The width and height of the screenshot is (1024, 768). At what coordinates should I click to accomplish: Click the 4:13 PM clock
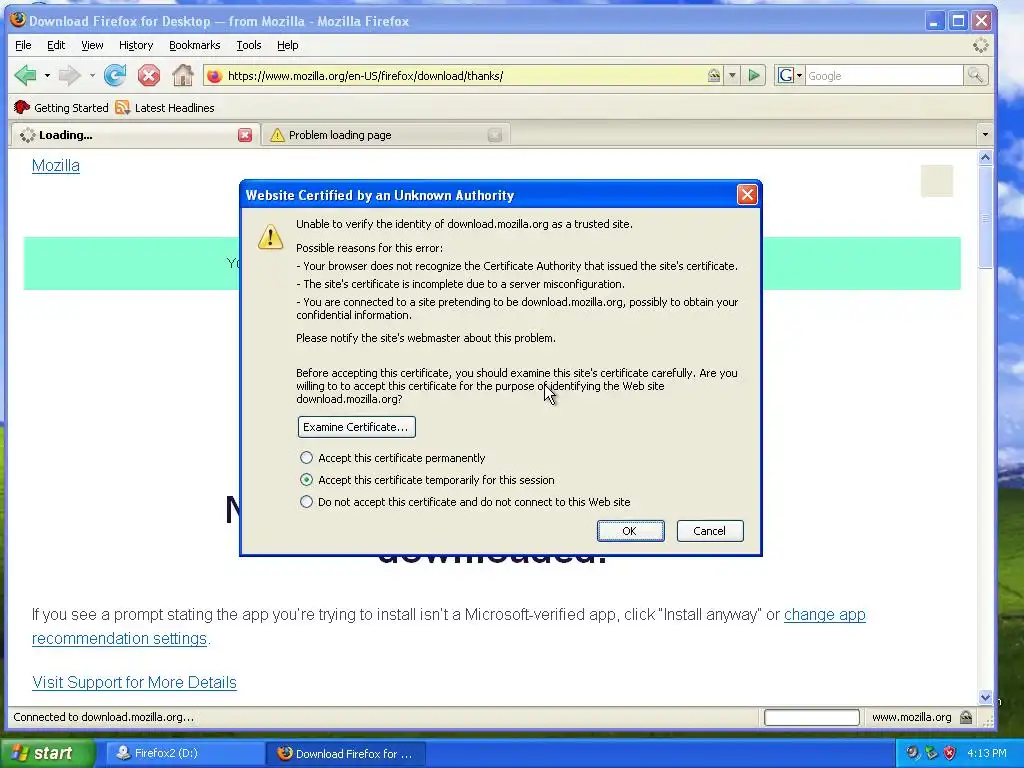point(986,753)
